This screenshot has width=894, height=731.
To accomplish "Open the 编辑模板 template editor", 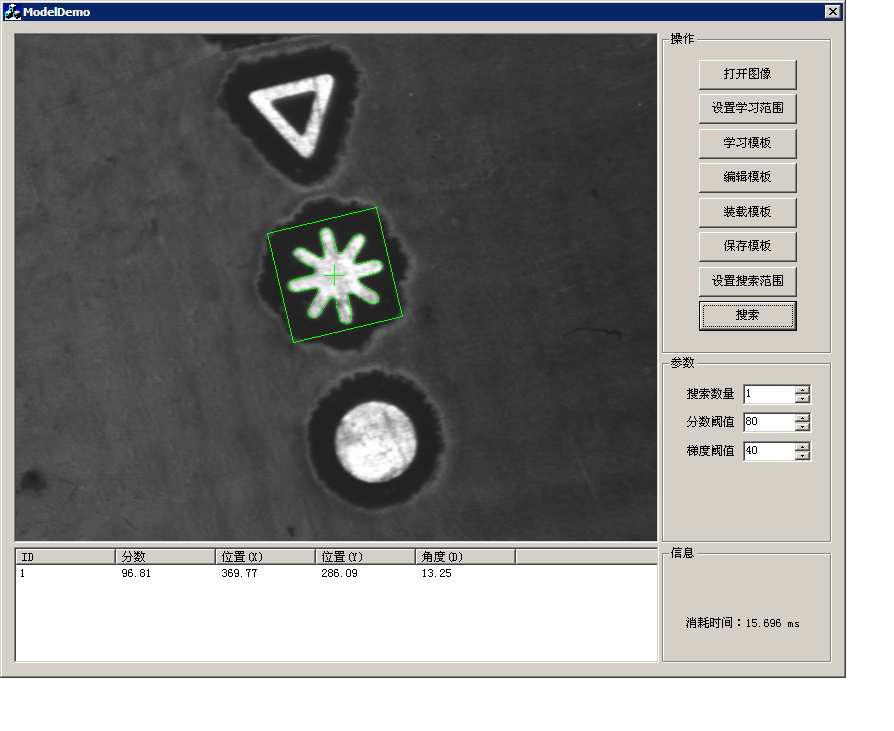I will pyautogui.click(x=747, y=177).
